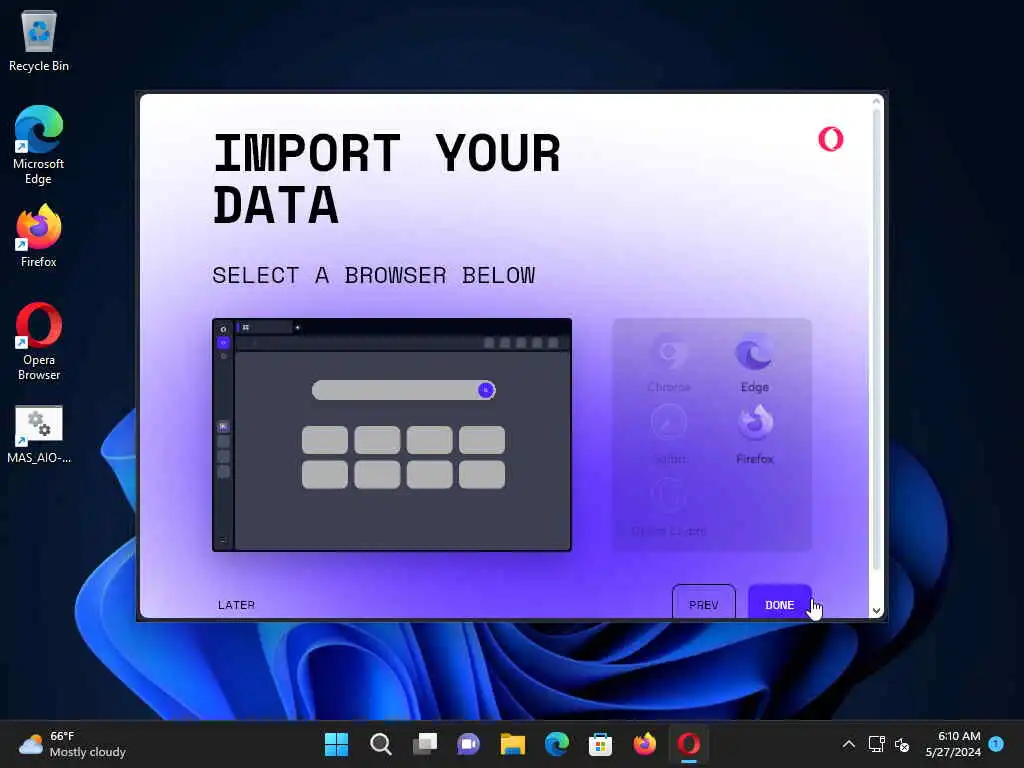Open Microsoft Store from the taskbar
The height and width of the screenshot is (768, 1024).
(x=600, y=744)
